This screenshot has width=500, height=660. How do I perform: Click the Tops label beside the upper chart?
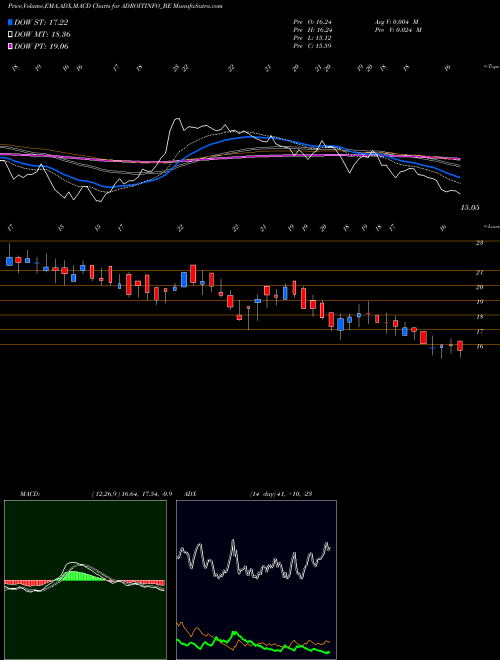[x=492, y=67]
